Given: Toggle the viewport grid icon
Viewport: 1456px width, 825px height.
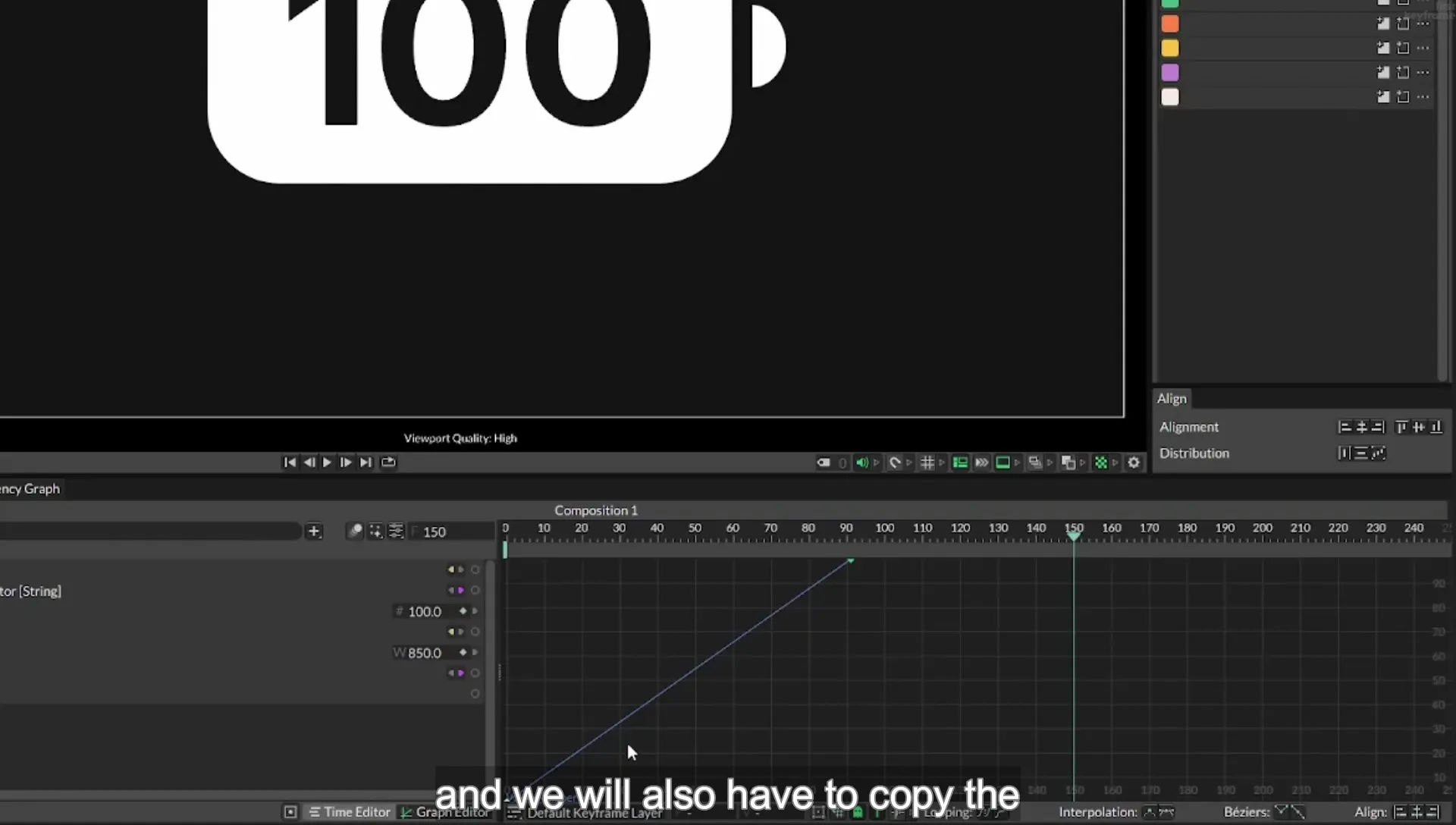Looking at the screenshot, I should point(927,463).
